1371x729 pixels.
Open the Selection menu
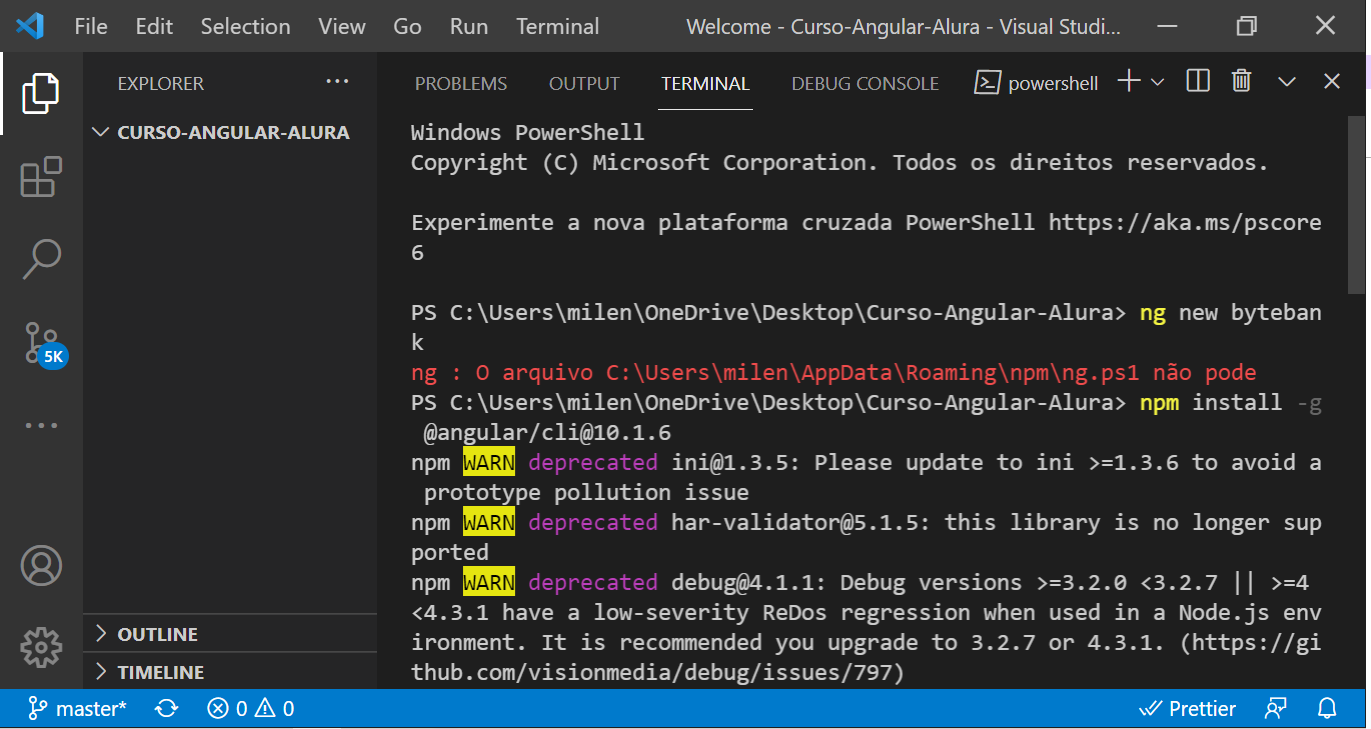(x=245, y=27)
